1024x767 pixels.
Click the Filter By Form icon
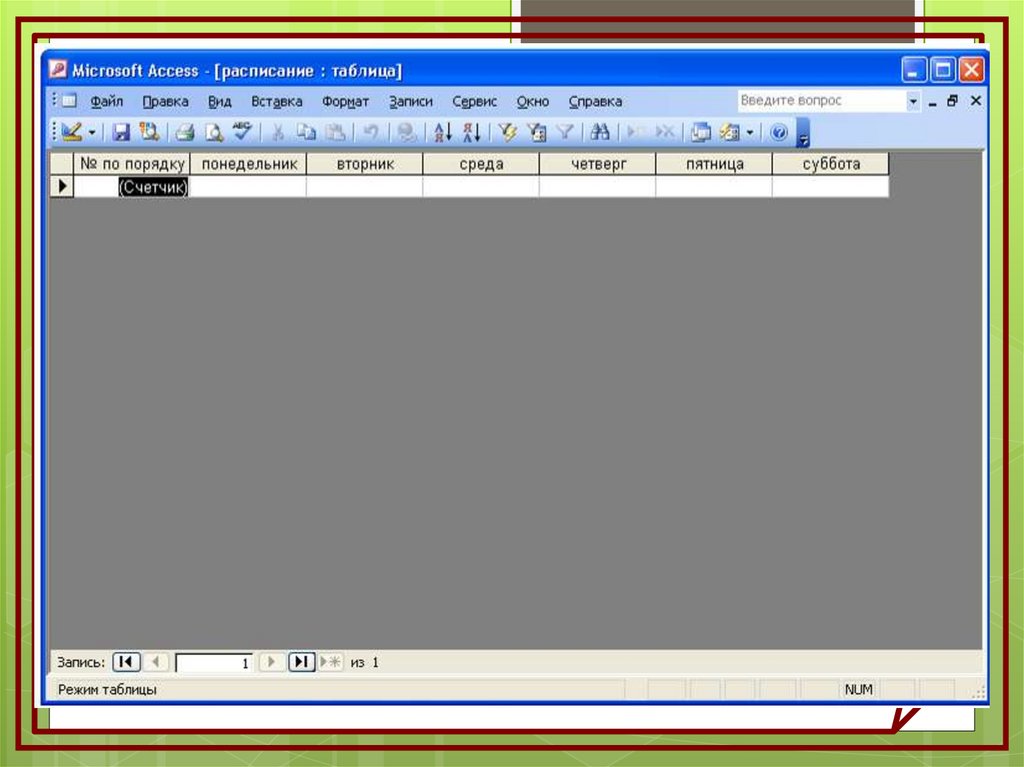pyautogui.click(x=537, y=133)
